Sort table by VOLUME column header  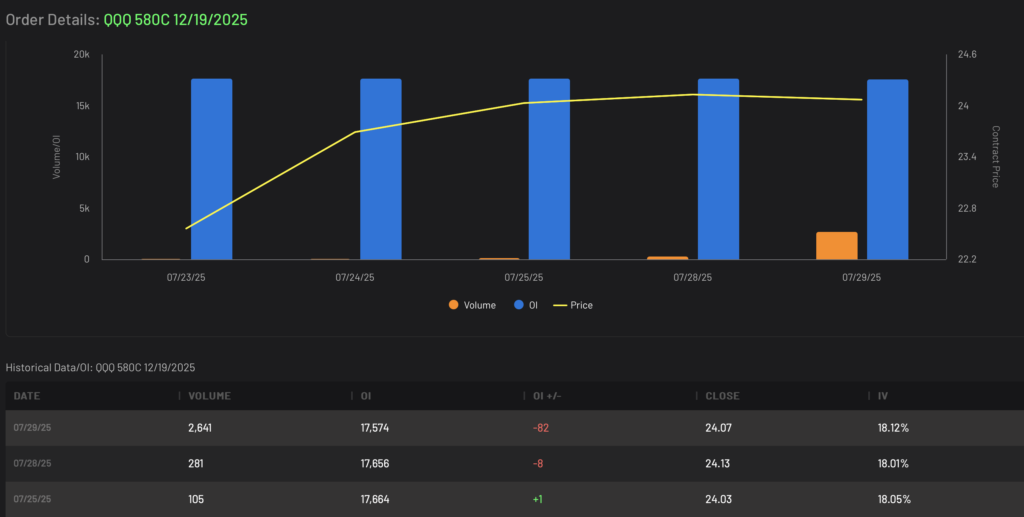tap(209, 396)
